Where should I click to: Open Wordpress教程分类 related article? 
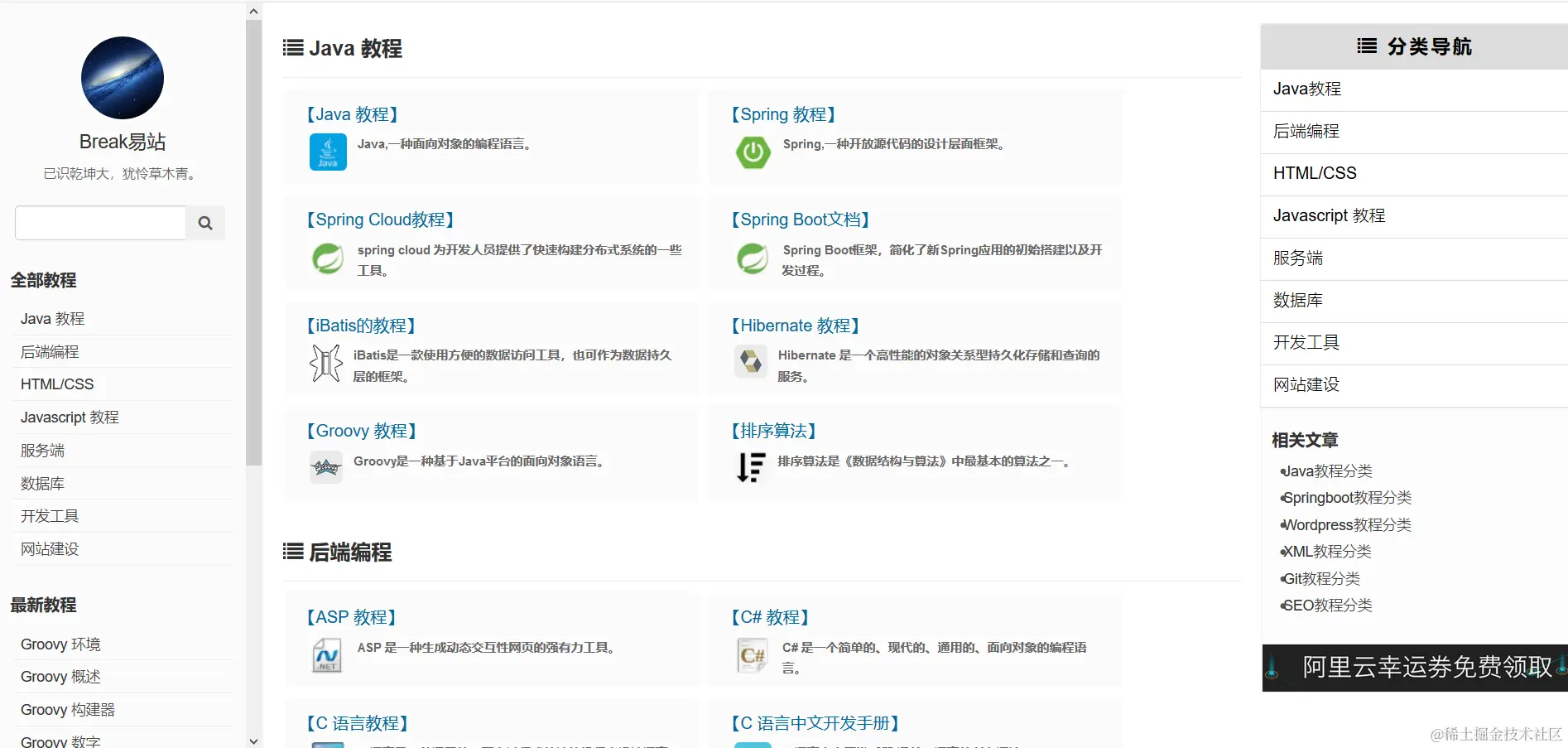click(x=1347, y=525)
